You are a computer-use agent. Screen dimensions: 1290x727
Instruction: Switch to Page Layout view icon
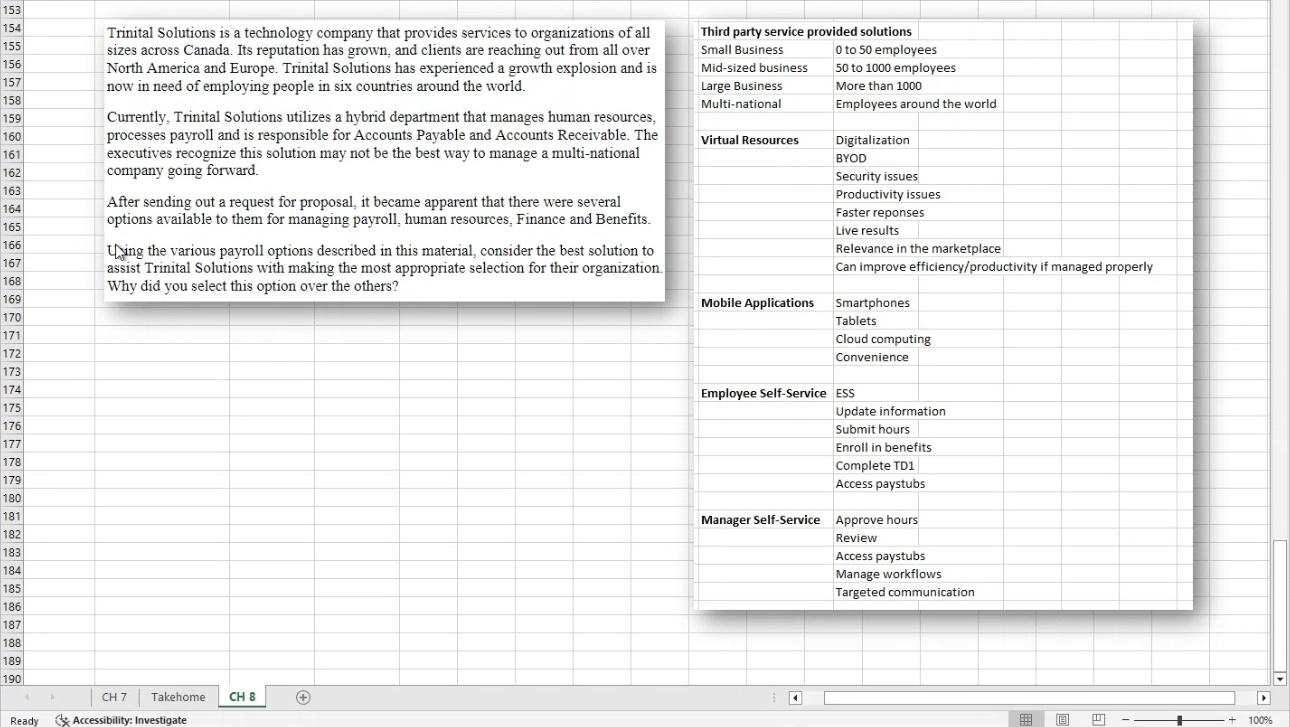point(1062,720)
